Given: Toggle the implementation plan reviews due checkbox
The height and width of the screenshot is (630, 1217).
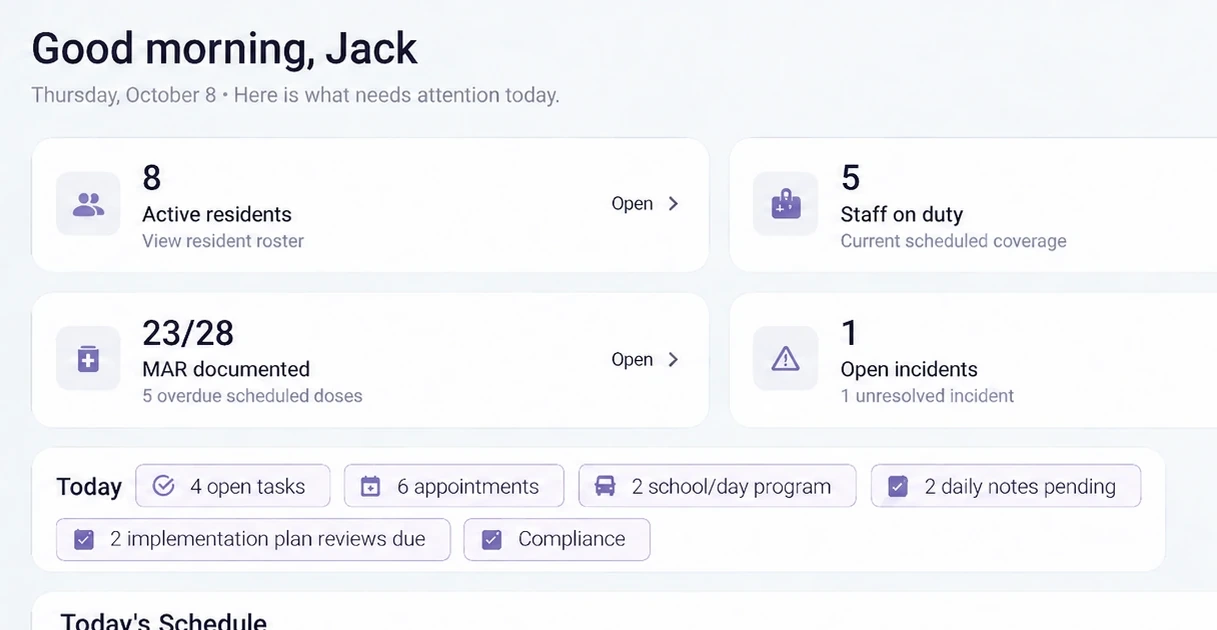Looking at the screenshot, I should tap(84, 540).
